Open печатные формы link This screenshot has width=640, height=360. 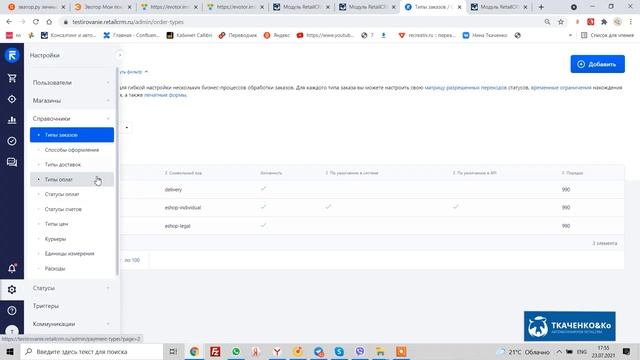(x=165, y=95)
